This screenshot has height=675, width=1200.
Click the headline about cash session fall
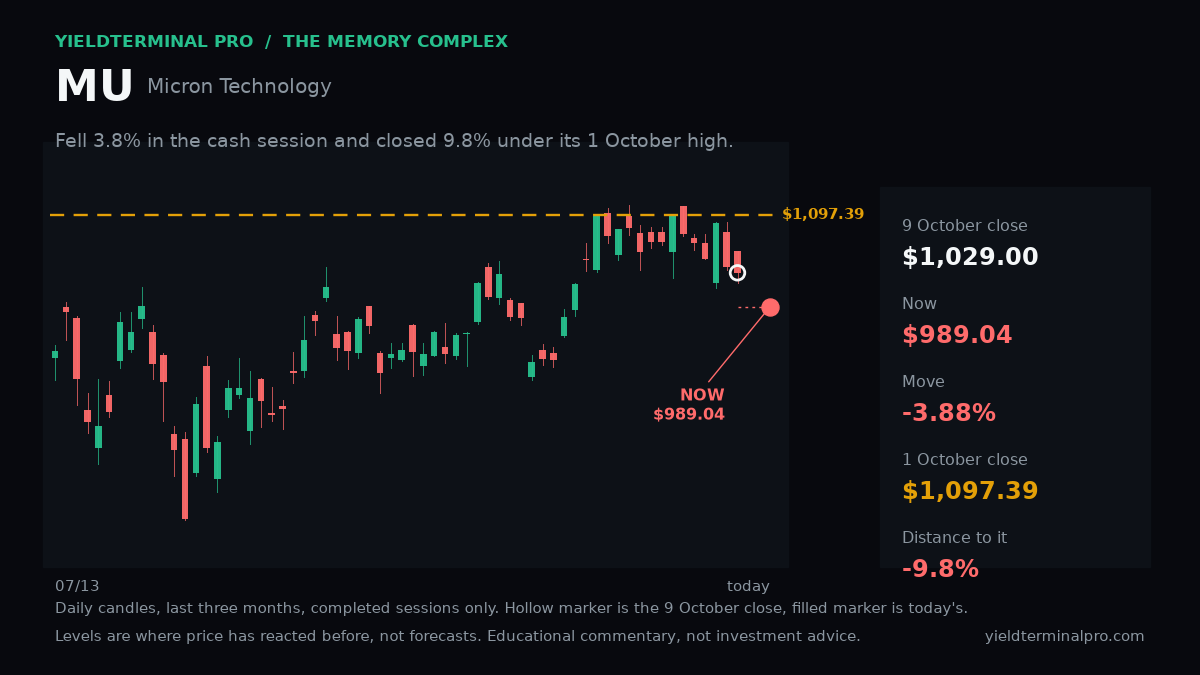click(394, 141)
